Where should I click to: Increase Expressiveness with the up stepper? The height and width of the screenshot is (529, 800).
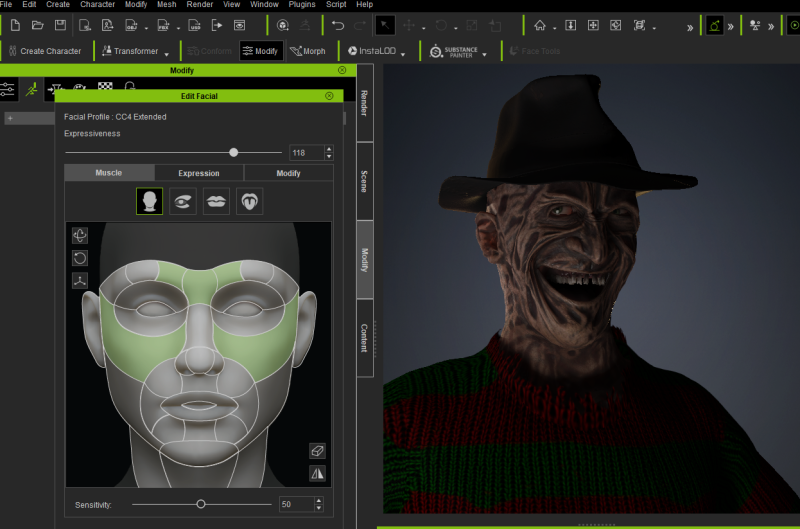pyautogui.click(x=329, y=148)
